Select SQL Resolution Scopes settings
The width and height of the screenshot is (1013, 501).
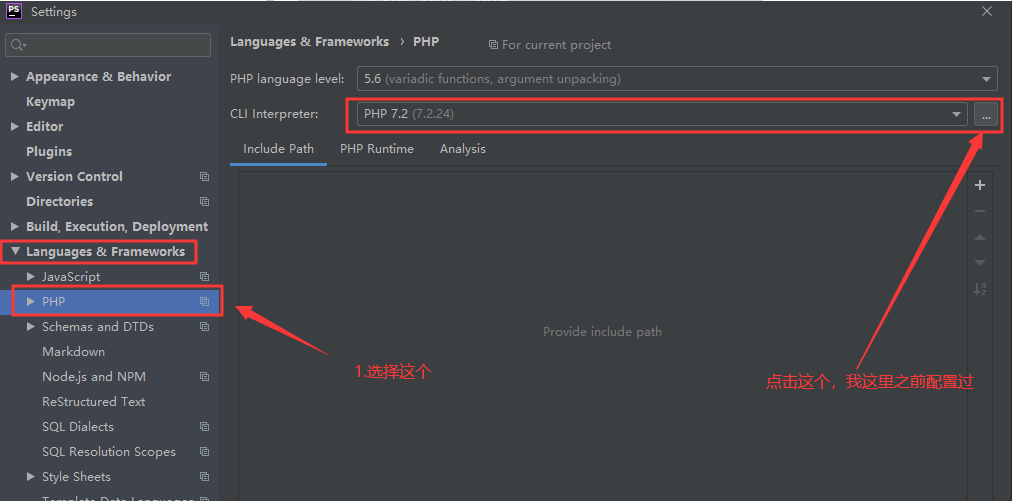coord(109,452)
